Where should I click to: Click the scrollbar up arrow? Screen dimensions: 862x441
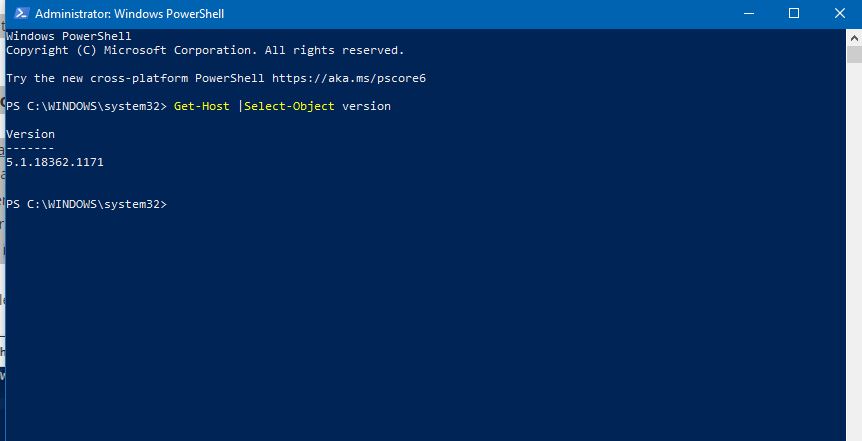click(x=852, y=36)
